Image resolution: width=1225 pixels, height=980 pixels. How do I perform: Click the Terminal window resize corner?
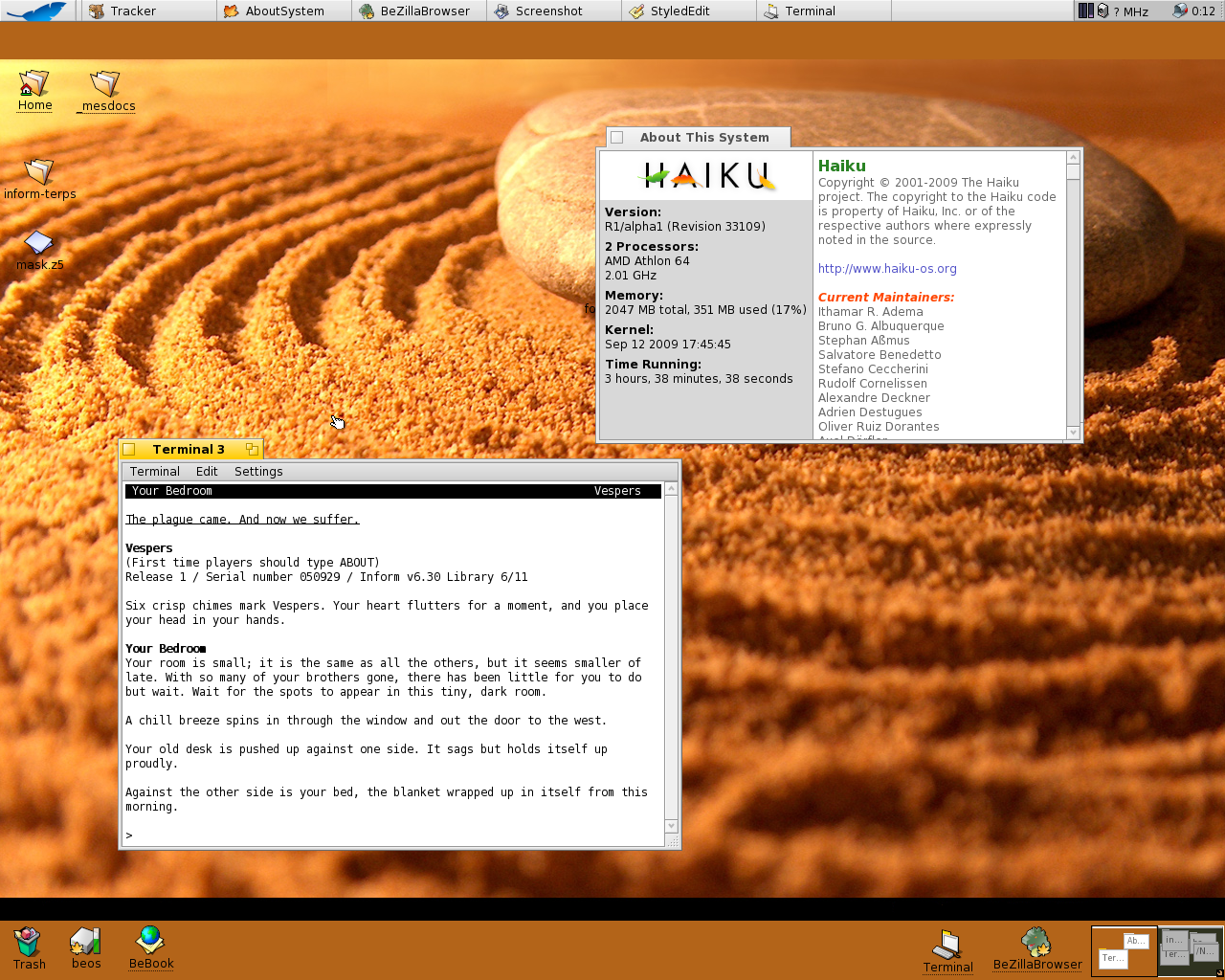coord(672,840)
